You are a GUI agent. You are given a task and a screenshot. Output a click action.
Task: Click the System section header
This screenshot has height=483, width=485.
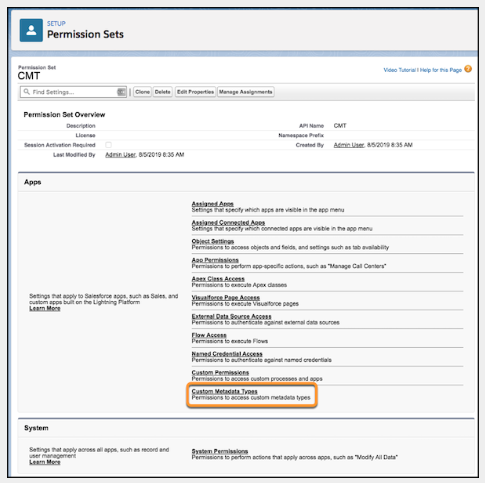pos(36,428)
